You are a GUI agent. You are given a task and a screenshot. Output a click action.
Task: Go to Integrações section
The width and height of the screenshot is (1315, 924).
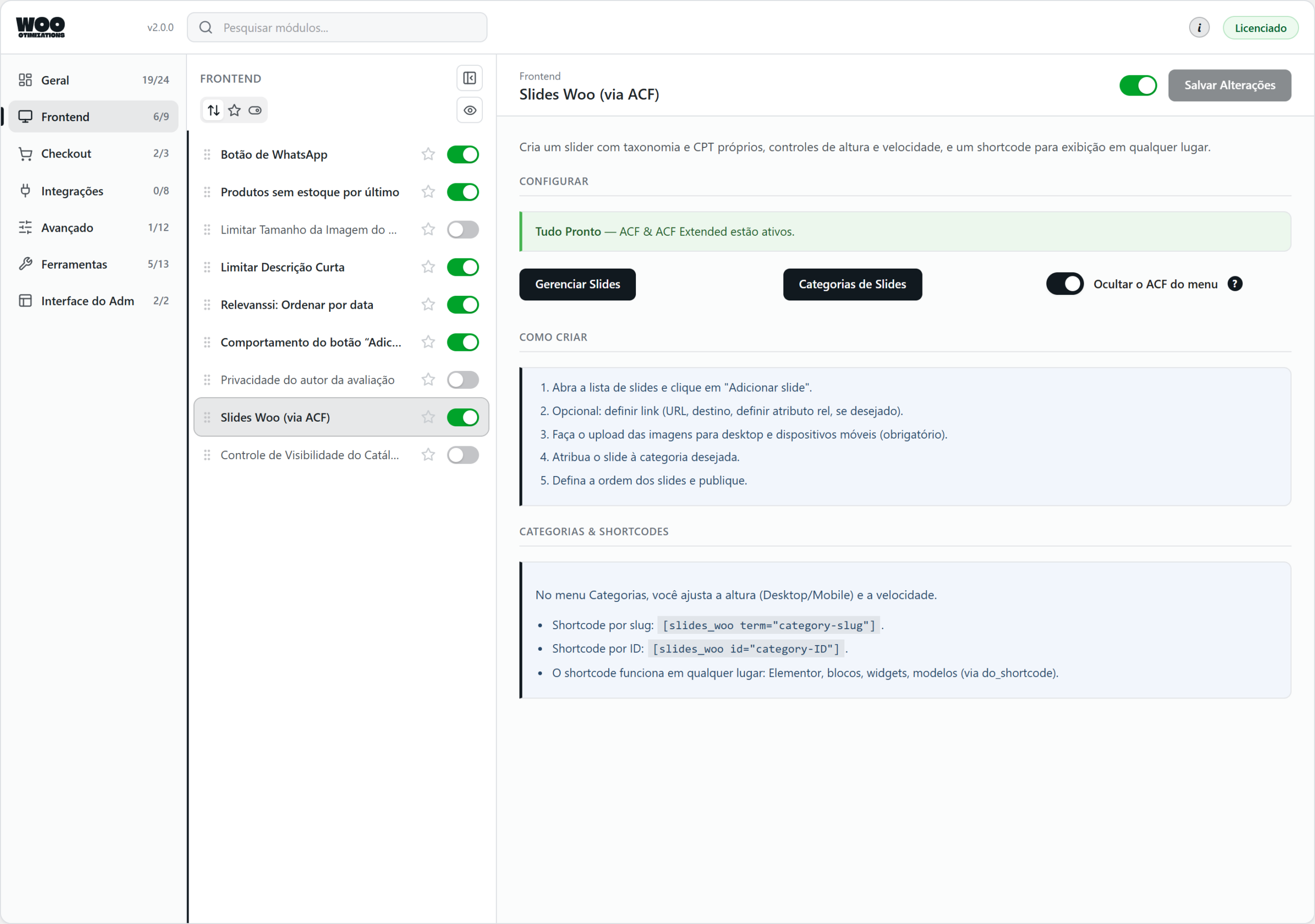(x=93, y=191)
